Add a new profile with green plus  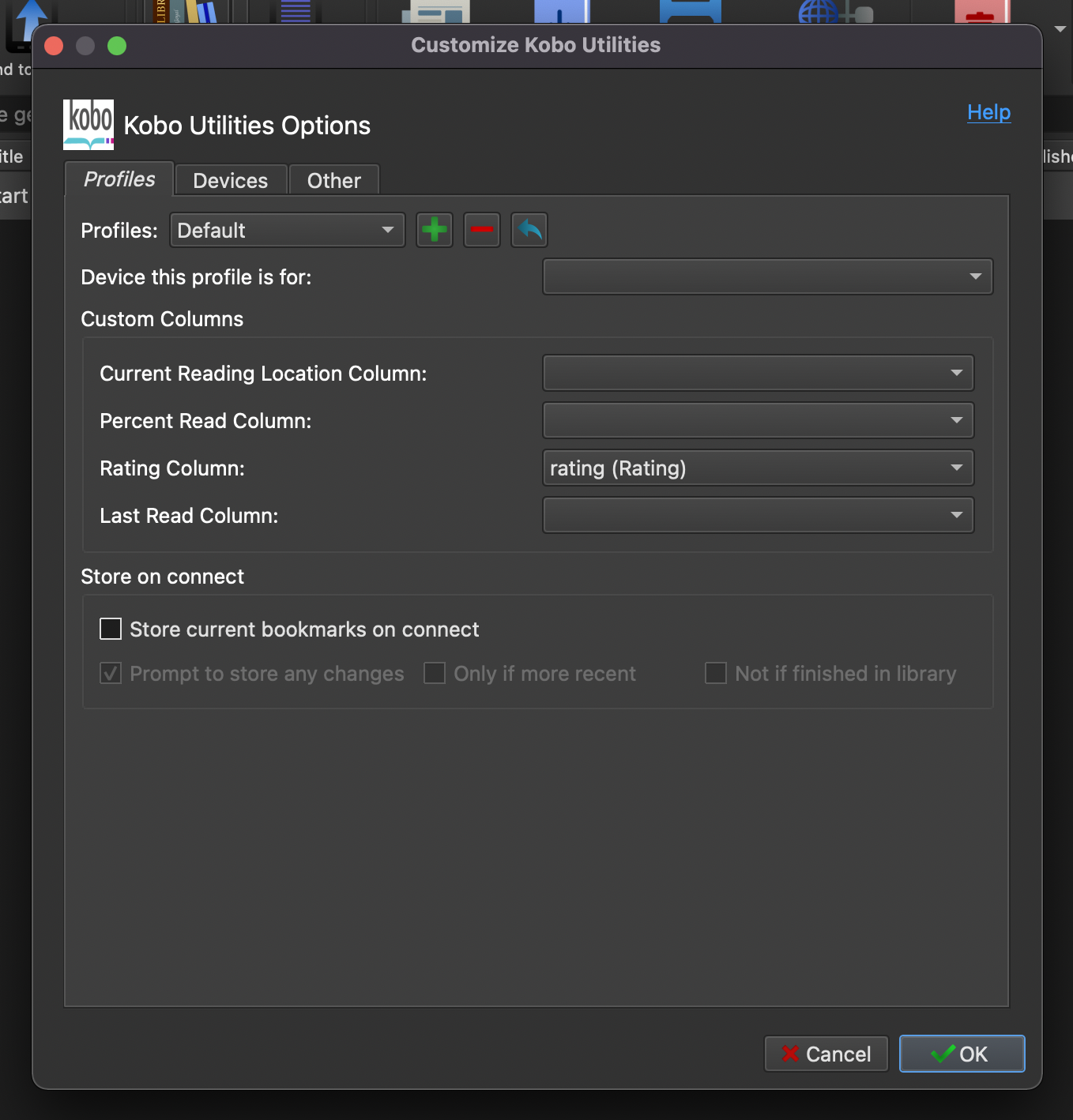(x=434, y=230)
